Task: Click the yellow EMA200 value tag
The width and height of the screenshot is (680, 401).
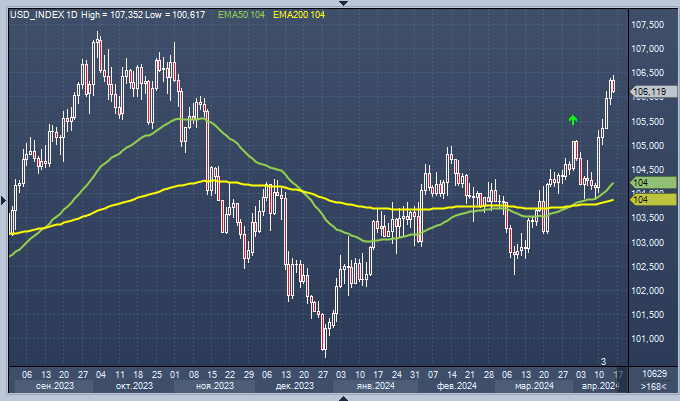Action: 639,200
